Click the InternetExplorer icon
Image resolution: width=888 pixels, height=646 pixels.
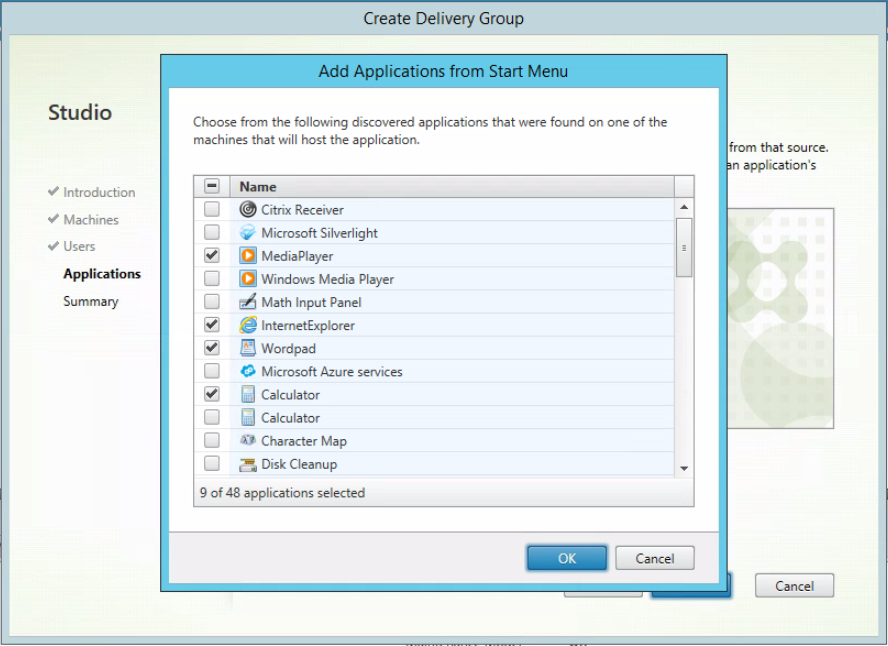tap(247, 326)
